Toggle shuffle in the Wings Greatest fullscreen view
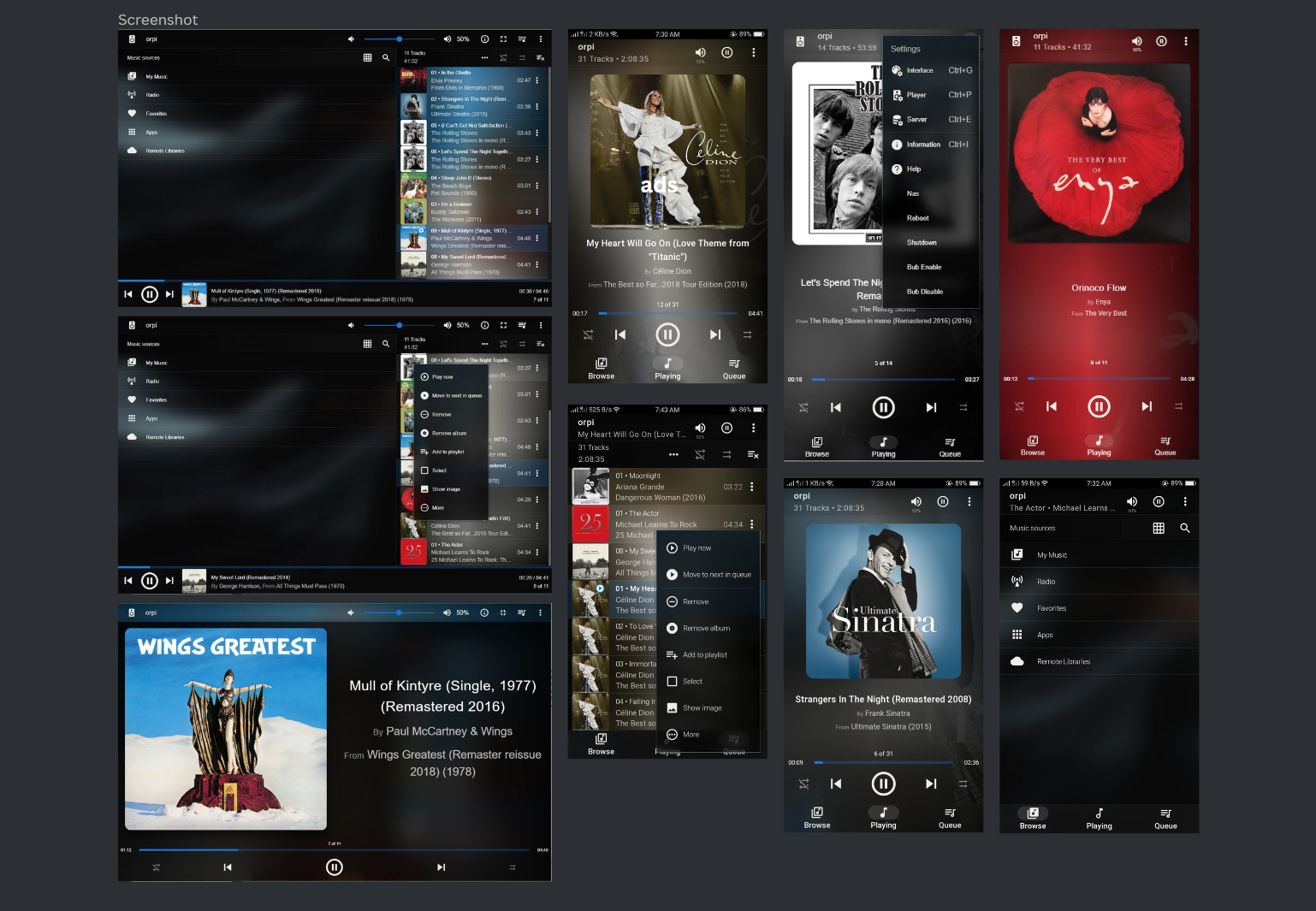 (x=157, y=867)
